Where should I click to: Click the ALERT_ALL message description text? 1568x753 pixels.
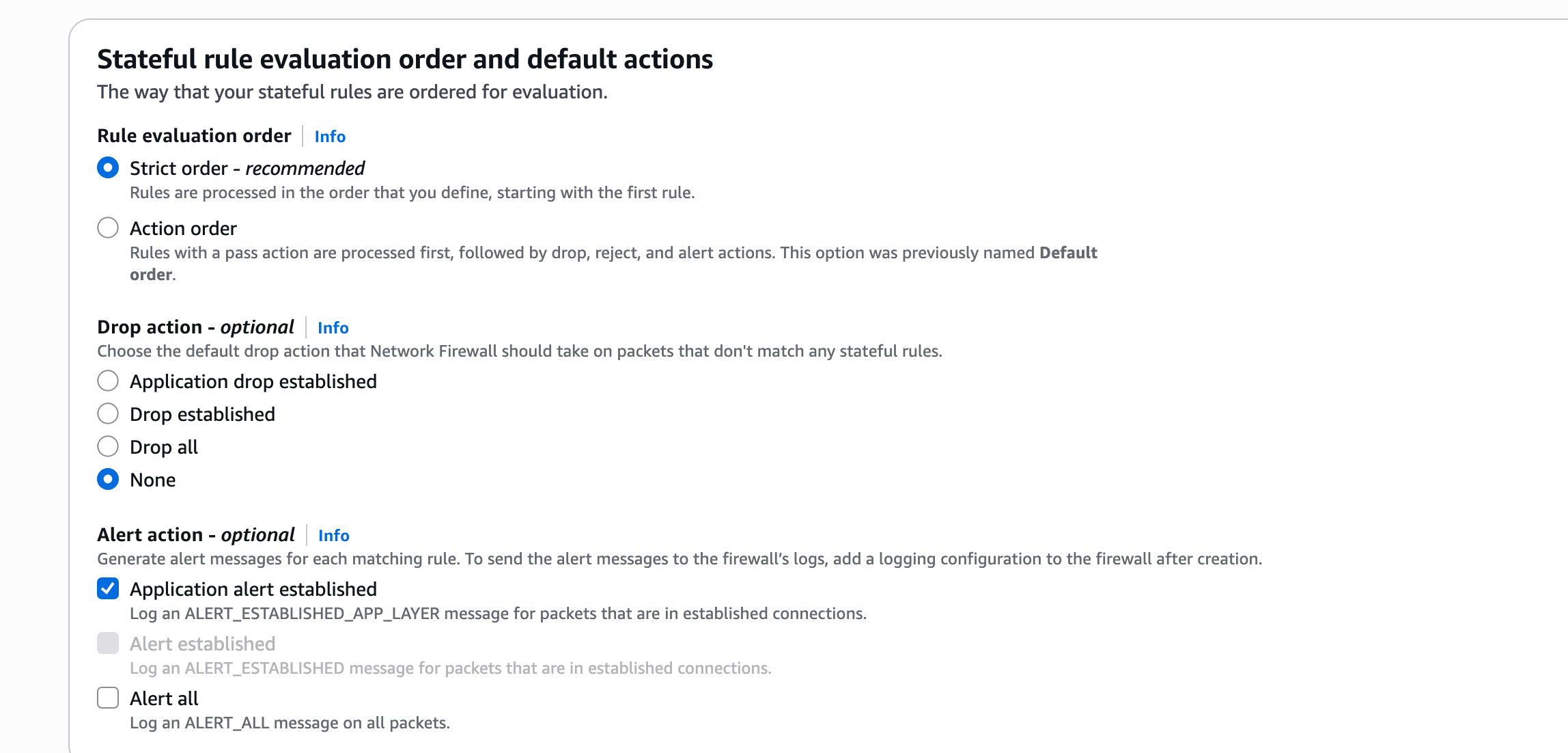click(x=290, y=723)
